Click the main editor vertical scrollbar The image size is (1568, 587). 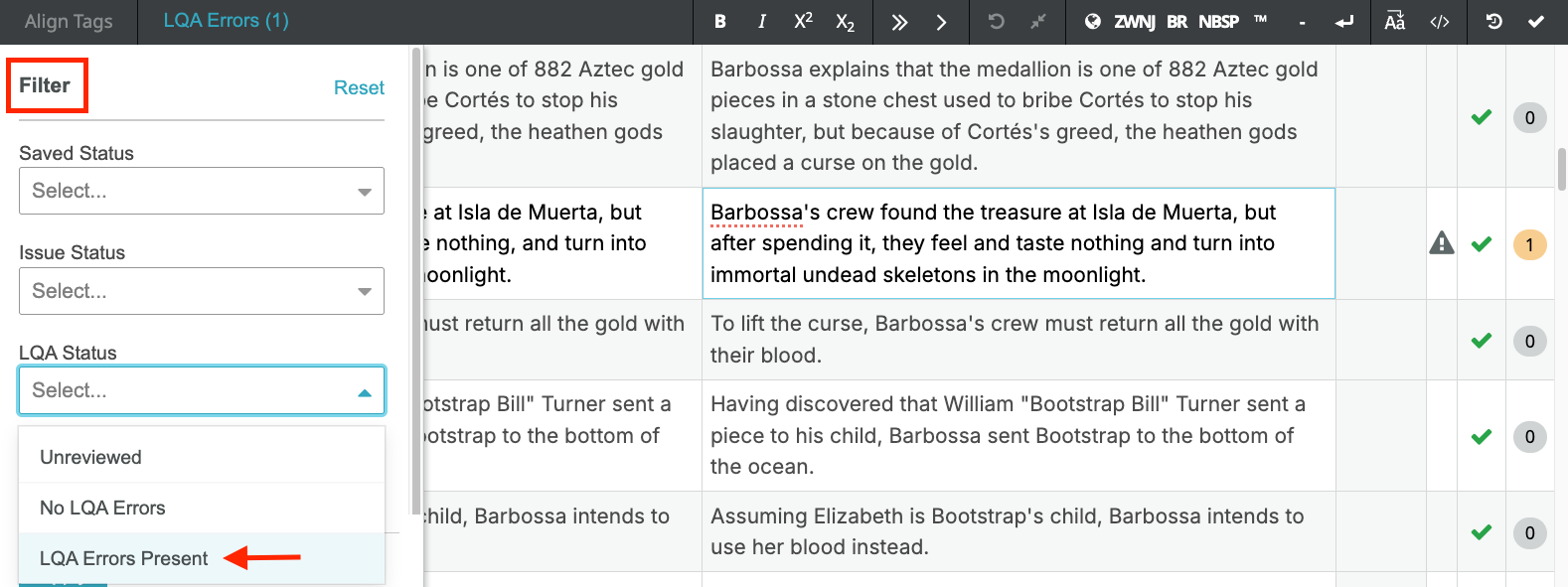(x=1562, y=169)
